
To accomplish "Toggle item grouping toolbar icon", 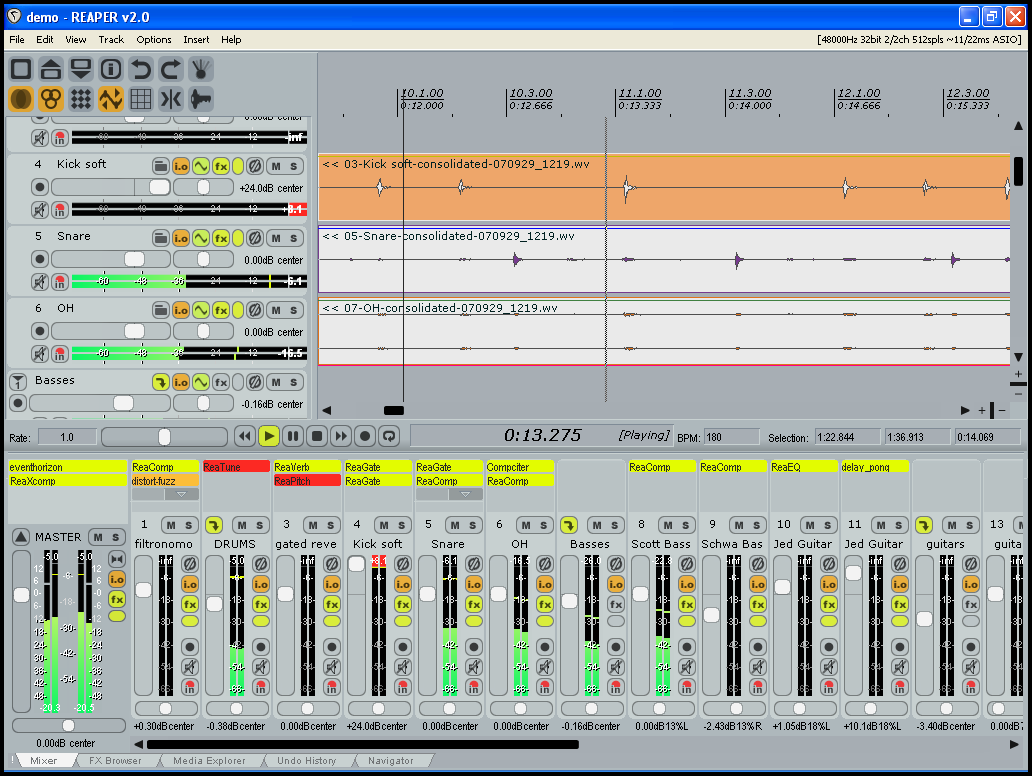I will (51, 99).
